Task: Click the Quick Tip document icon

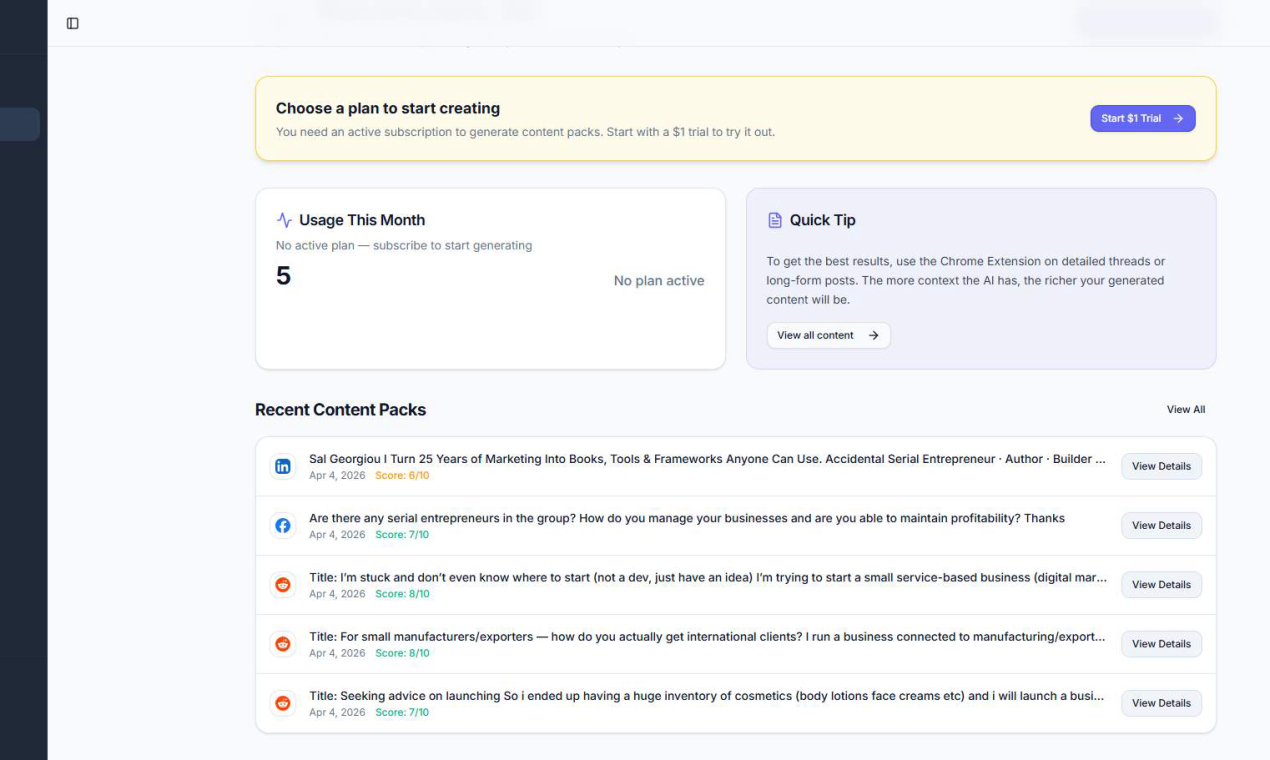Action: coord(775,220)
